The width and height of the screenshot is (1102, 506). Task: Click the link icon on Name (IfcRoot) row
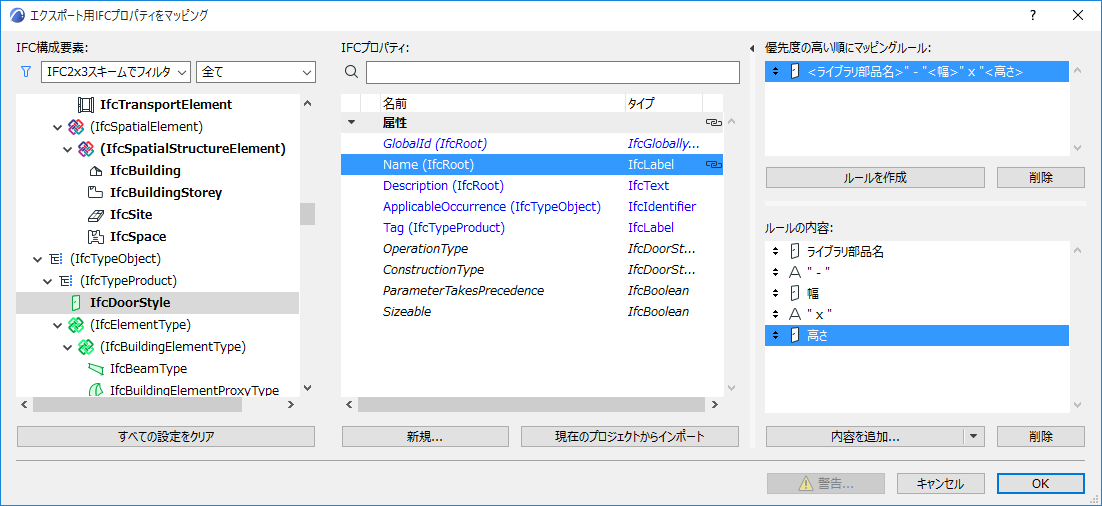(713, 165)
